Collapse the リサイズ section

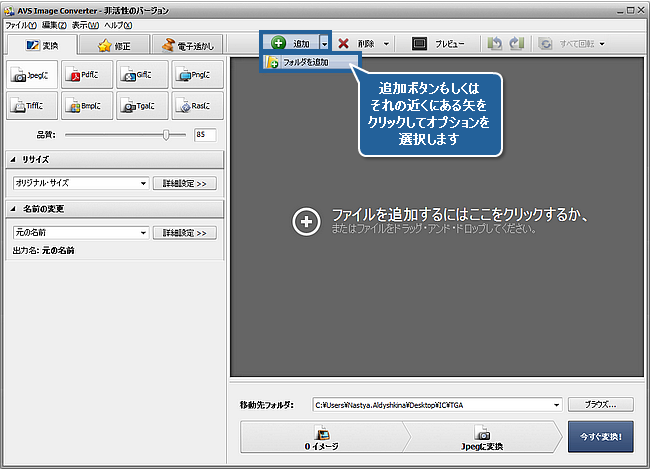tap(13, 159)
